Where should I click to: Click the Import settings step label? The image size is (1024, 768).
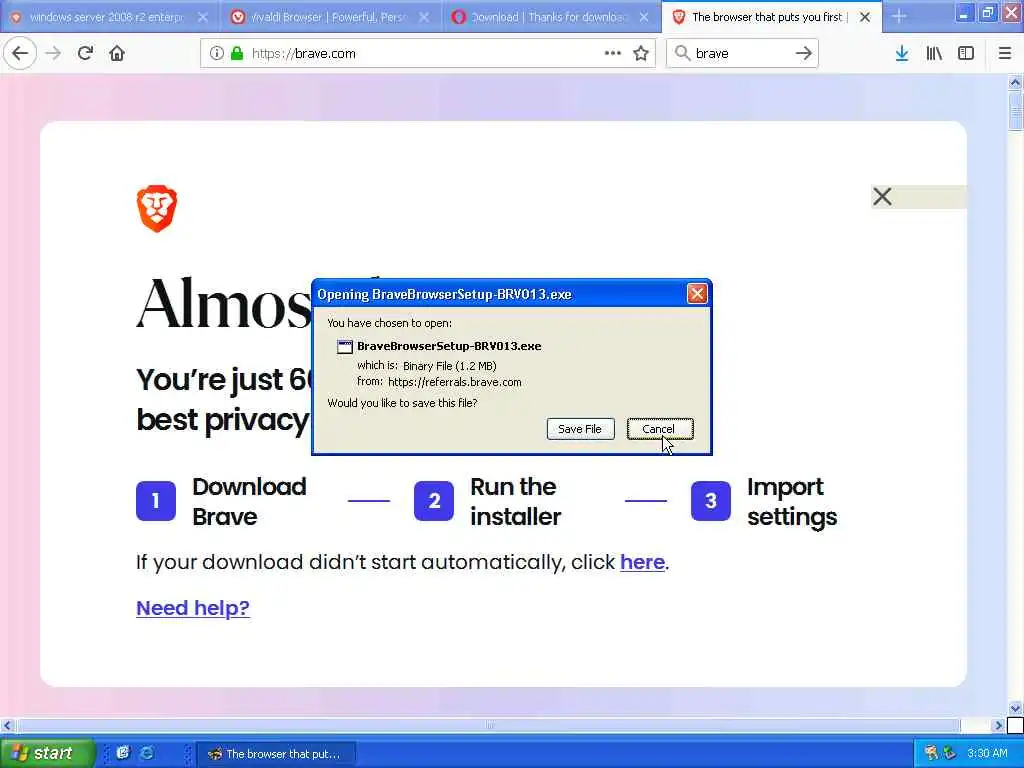(x=792, y=502)
